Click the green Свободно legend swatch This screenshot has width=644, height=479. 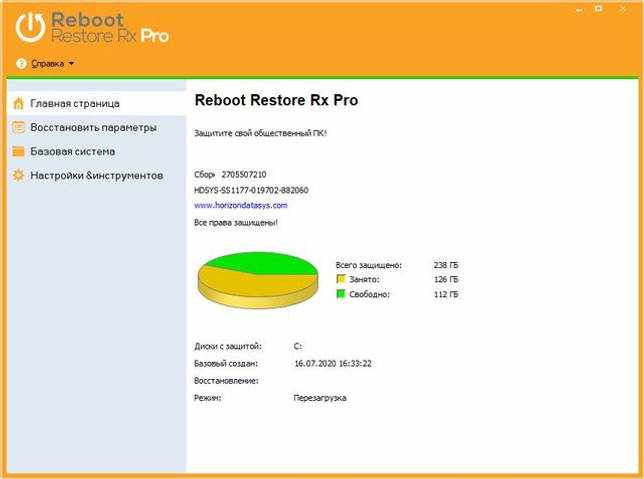[341, 294]
